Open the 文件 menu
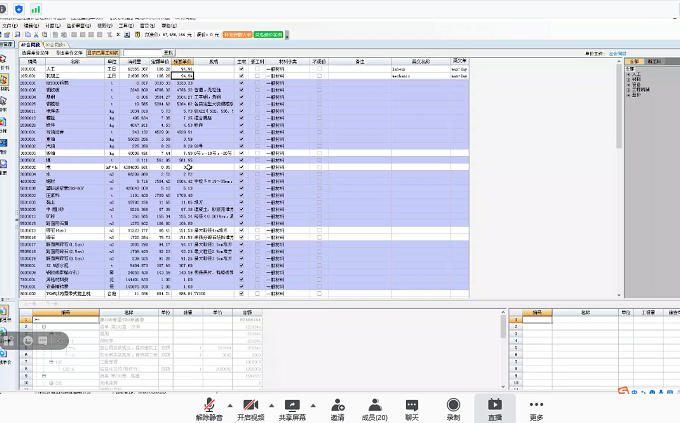Viewport: 680px width, 423px height. tap(9, 26)
